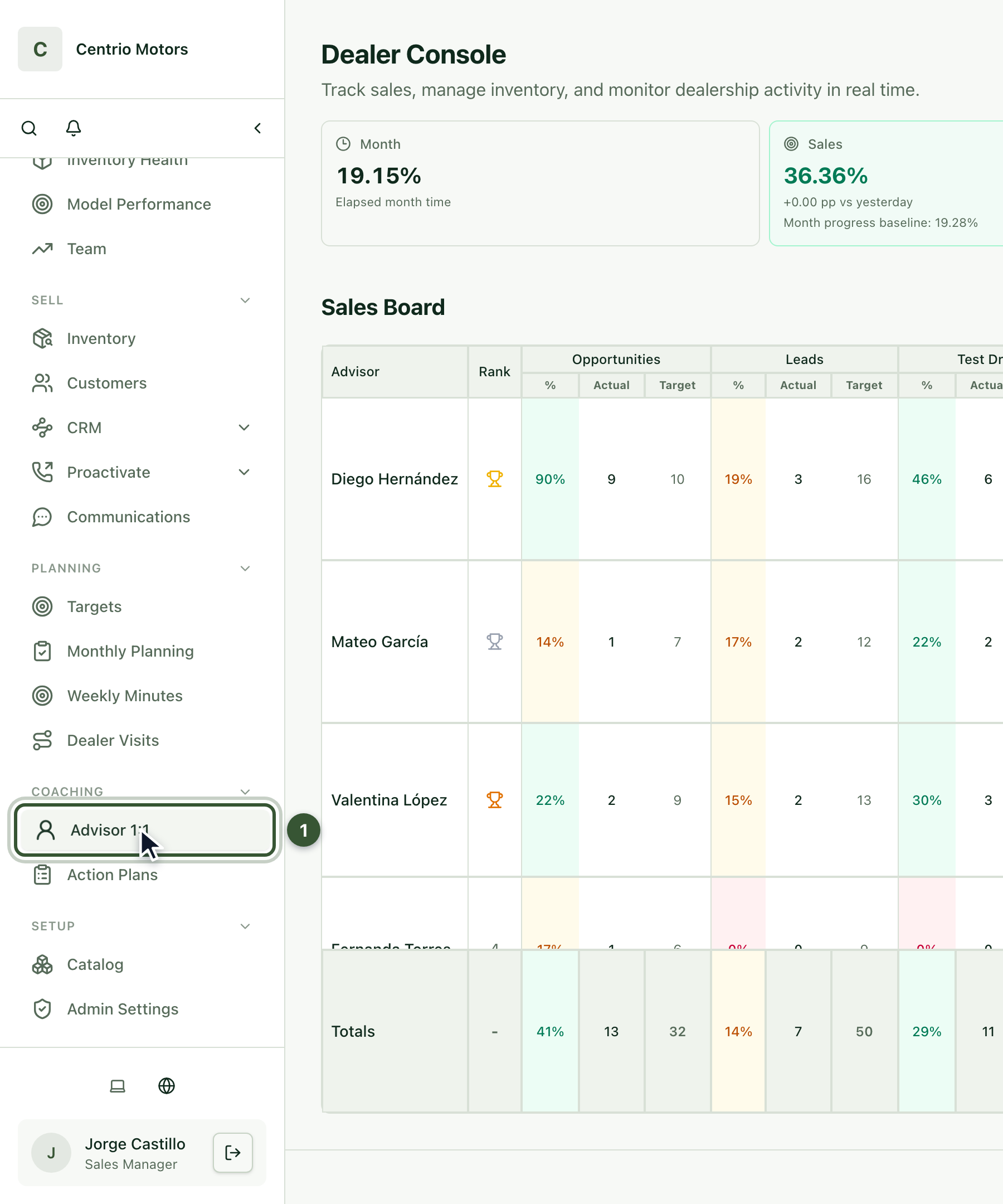Click Valentina López's name in the table
This screenshot has width=1003, height=1204.
pos(389,800)
